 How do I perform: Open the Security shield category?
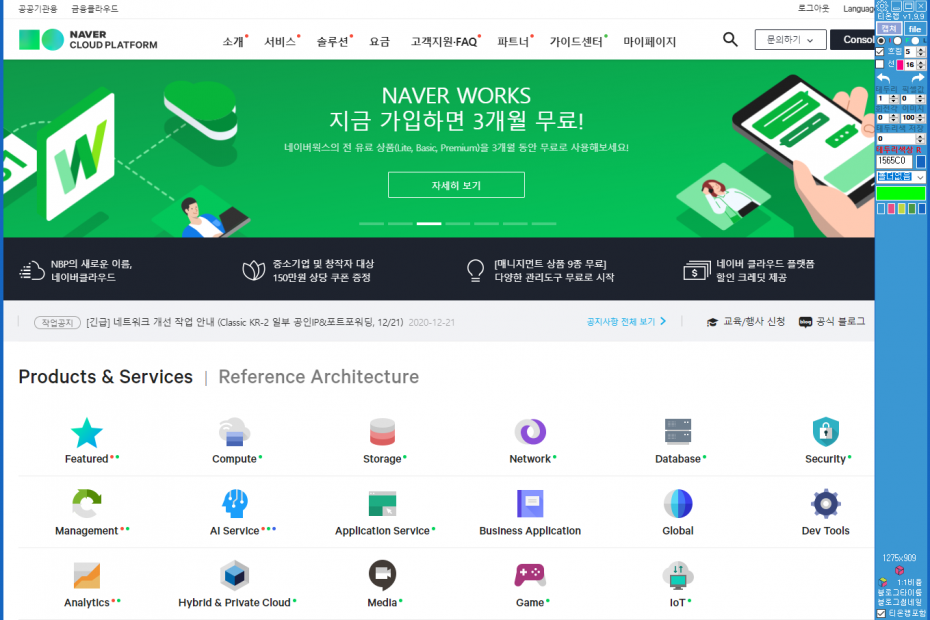point(826,433)
